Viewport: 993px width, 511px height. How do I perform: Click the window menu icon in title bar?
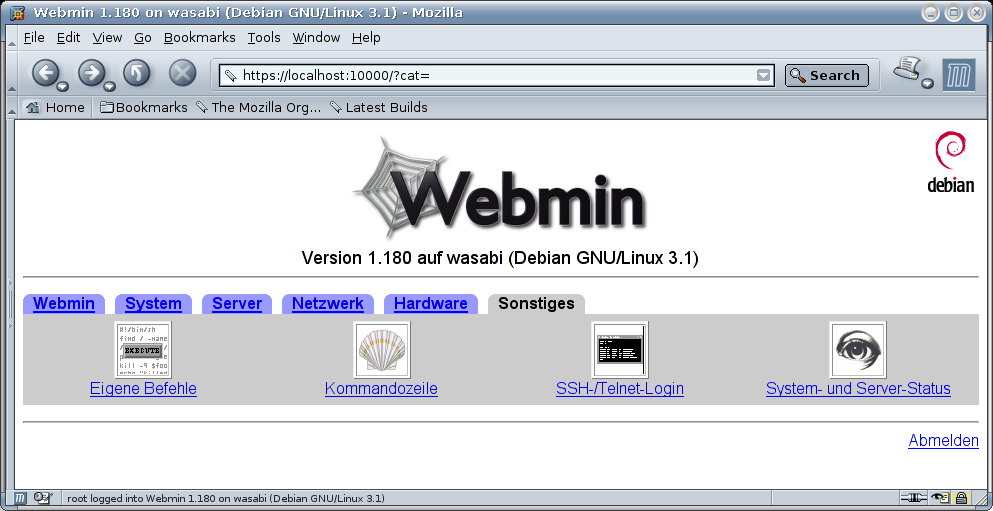18,12
